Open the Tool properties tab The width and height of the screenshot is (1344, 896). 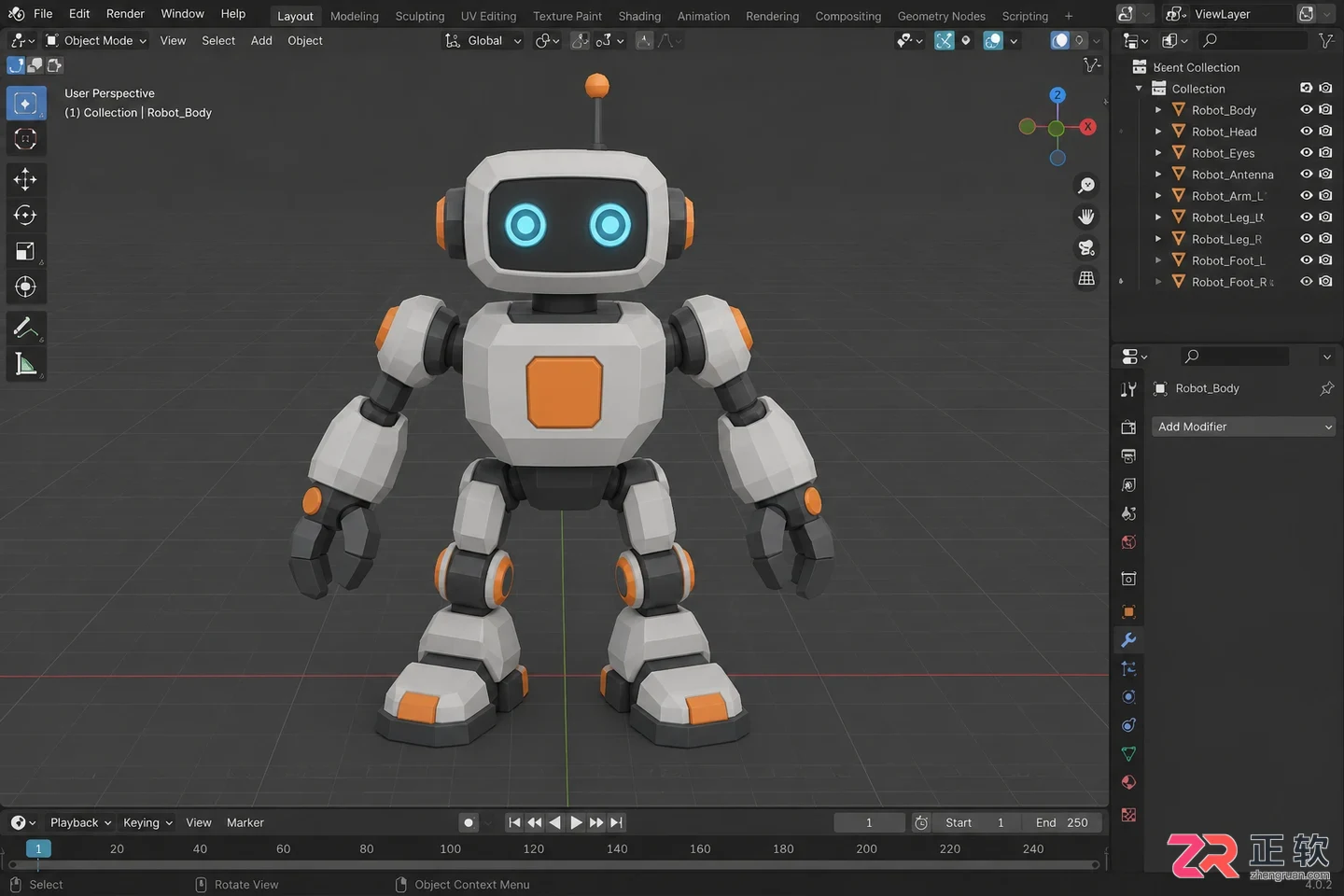tap(1128, 389)
